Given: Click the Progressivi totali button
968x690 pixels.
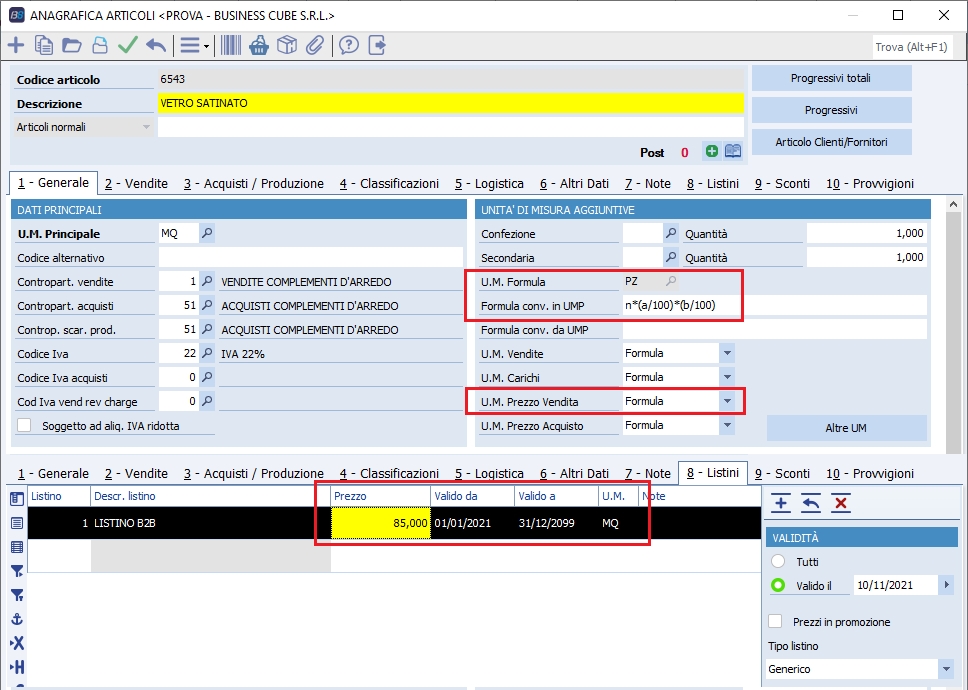Looking at the screenshot, I should [831, 78].
